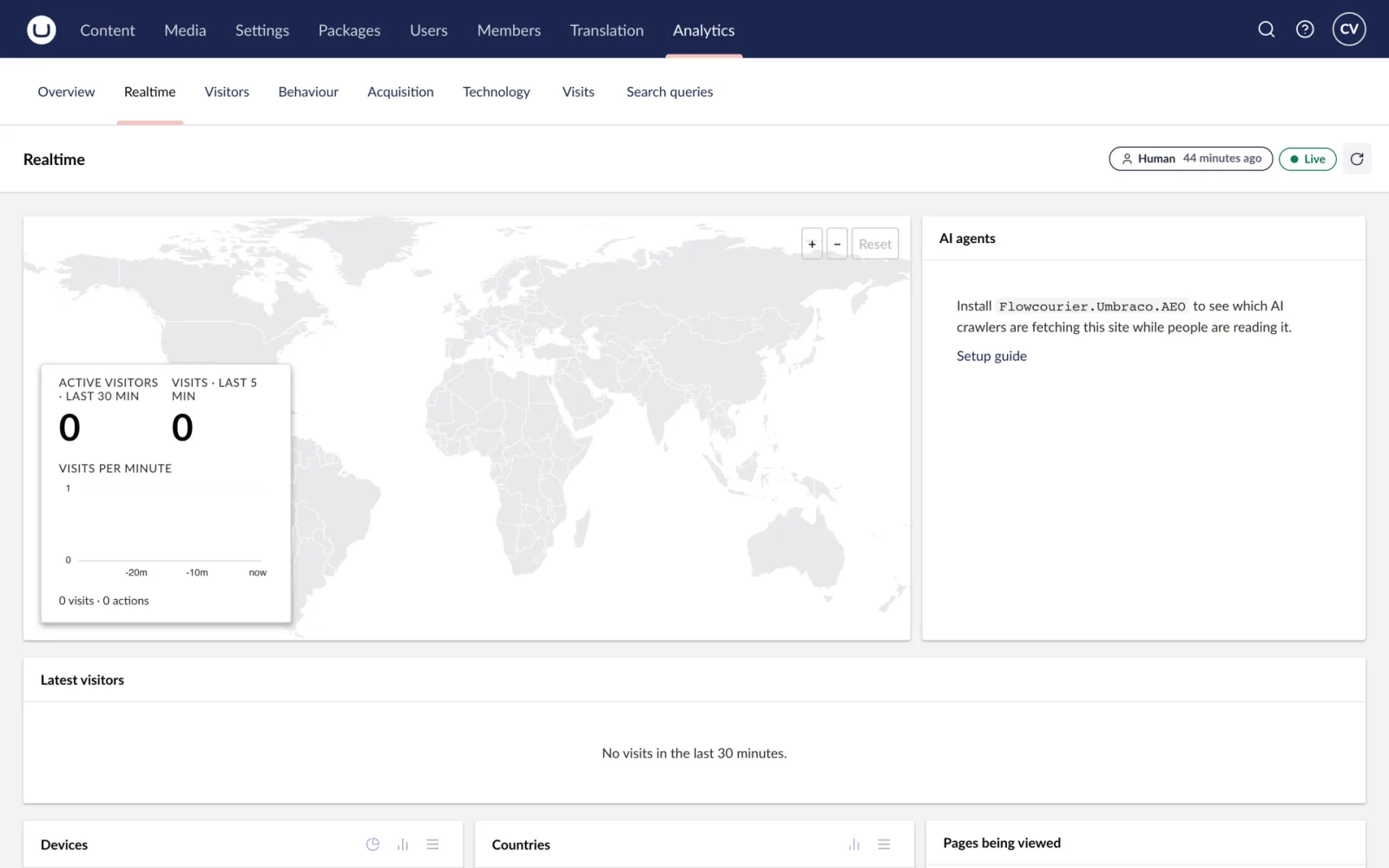Switch to the Overview tab
The height and width of the screenshot is (868, 1389).
click(66, 92)
